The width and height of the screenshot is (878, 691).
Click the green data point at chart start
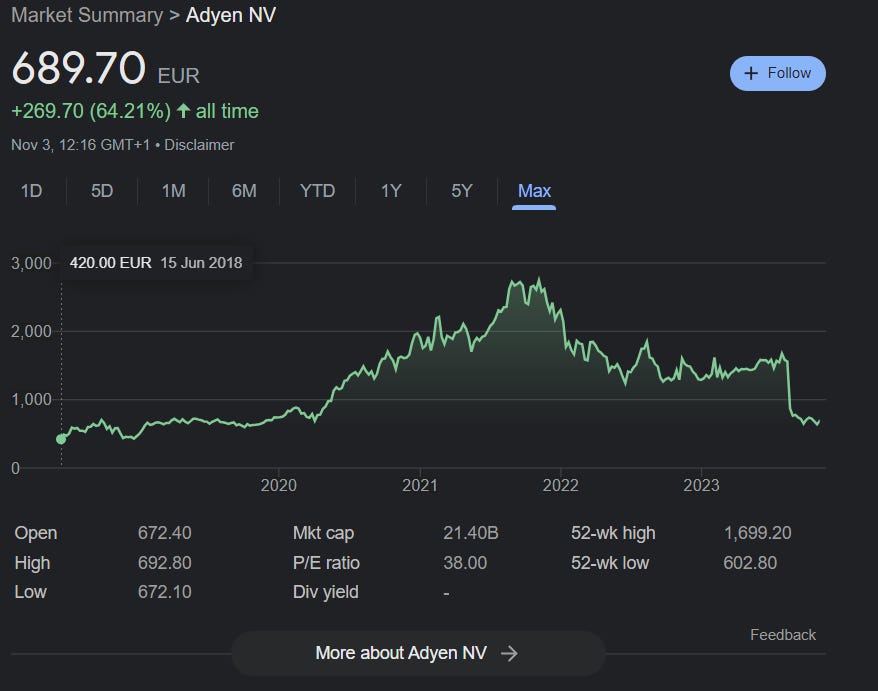tap(61, 440)
